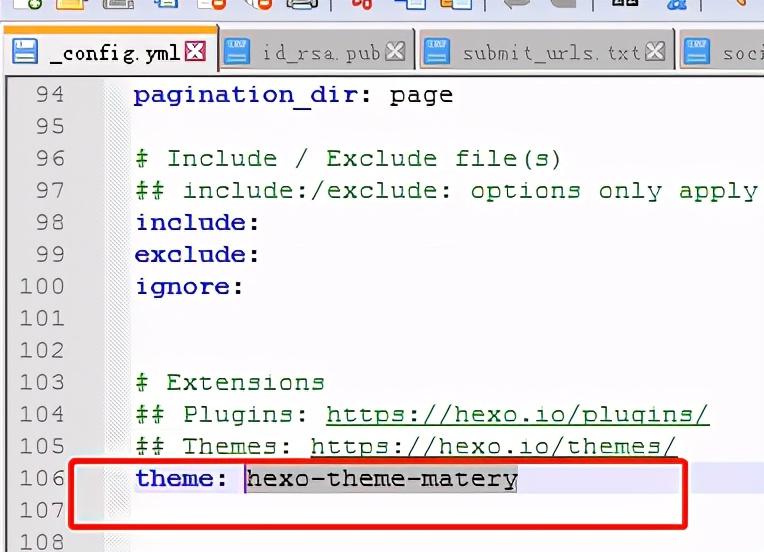Click line number 102 in the margin
The height and width of the screenshot is (552, 764).
[x=42, y=350]
